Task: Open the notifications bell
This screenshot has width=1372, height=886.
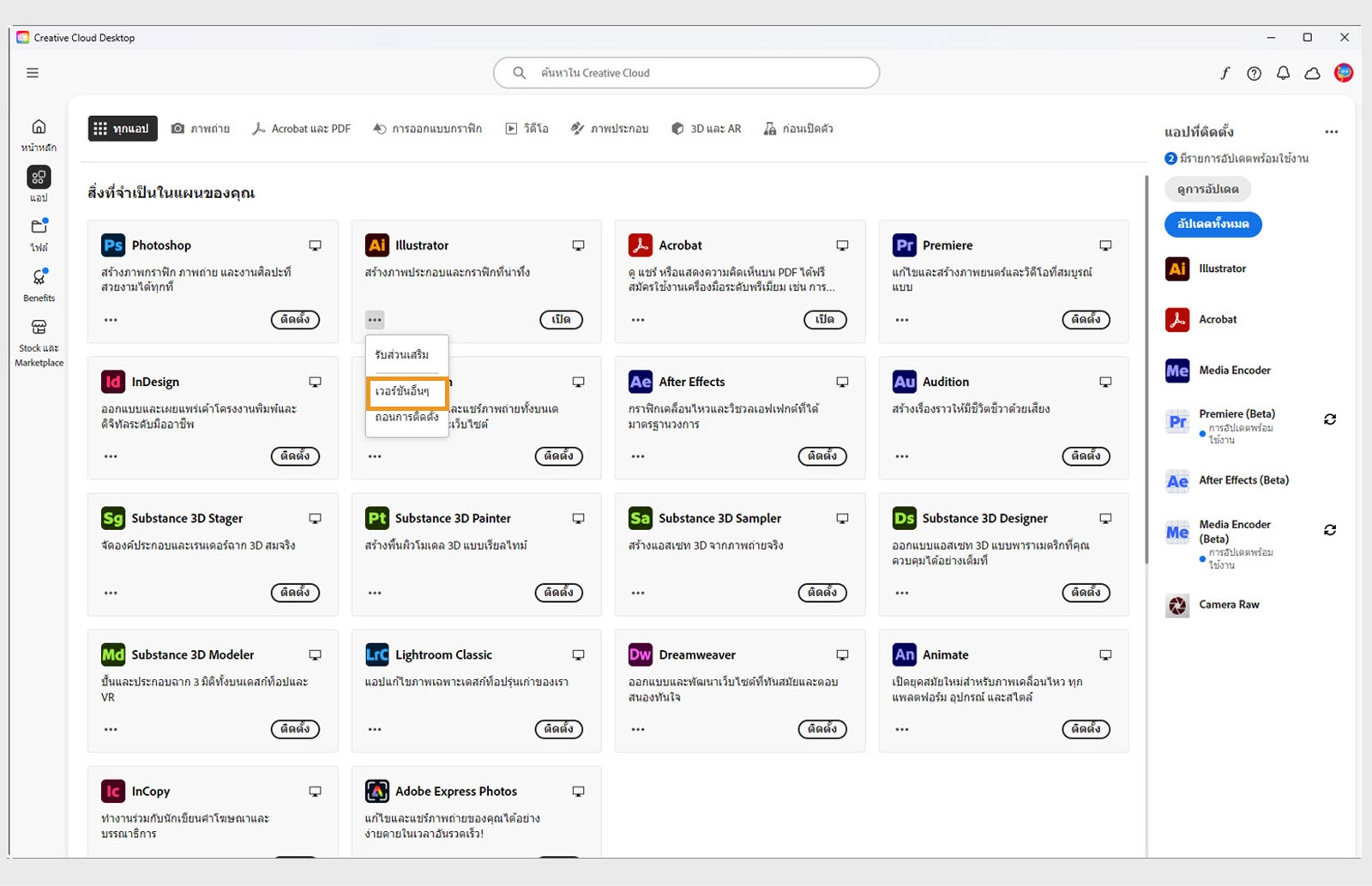Action: 1283,73
